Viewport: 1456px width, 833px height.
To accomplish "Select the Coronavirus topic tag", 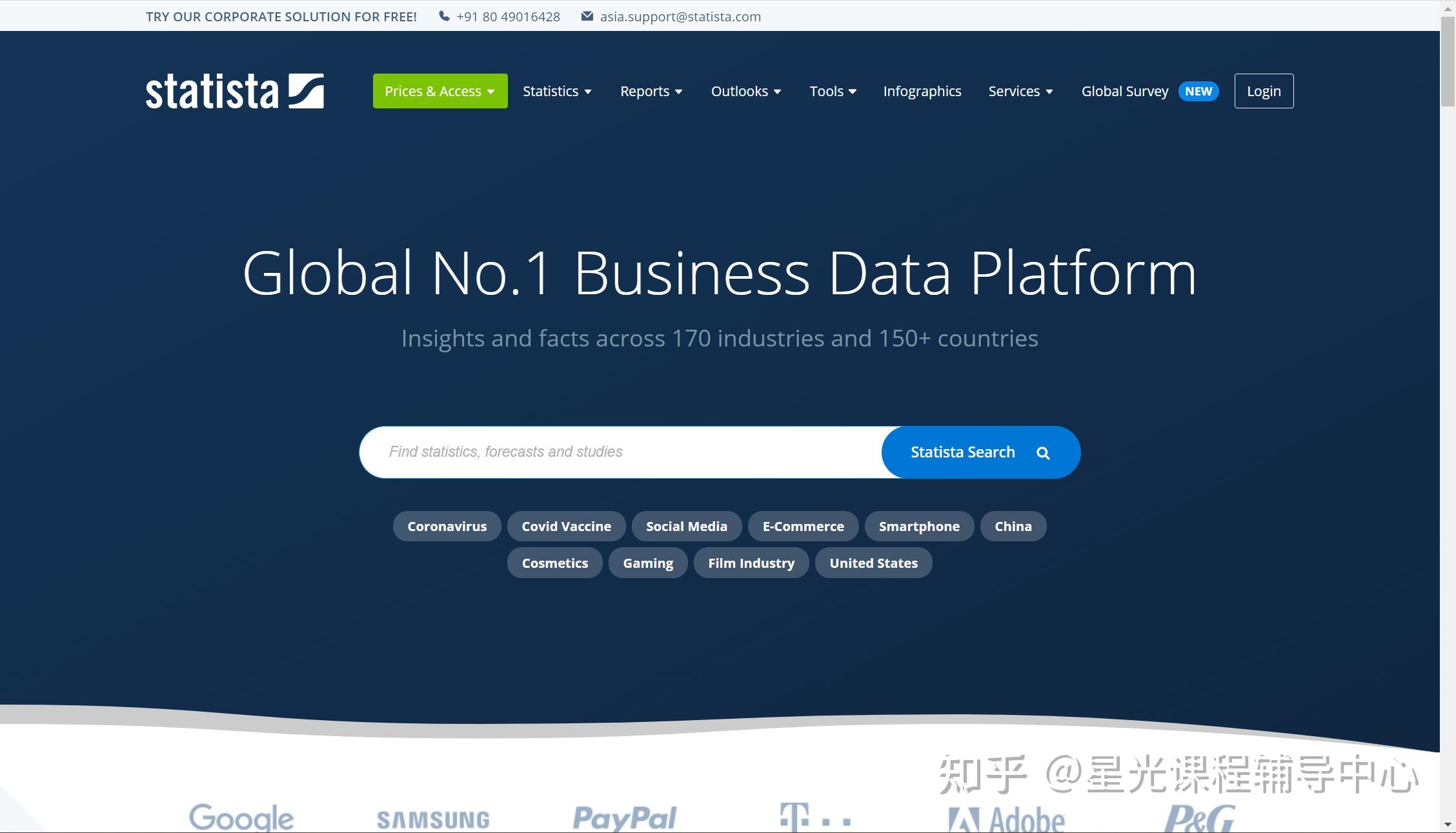I will coord(447,526).
